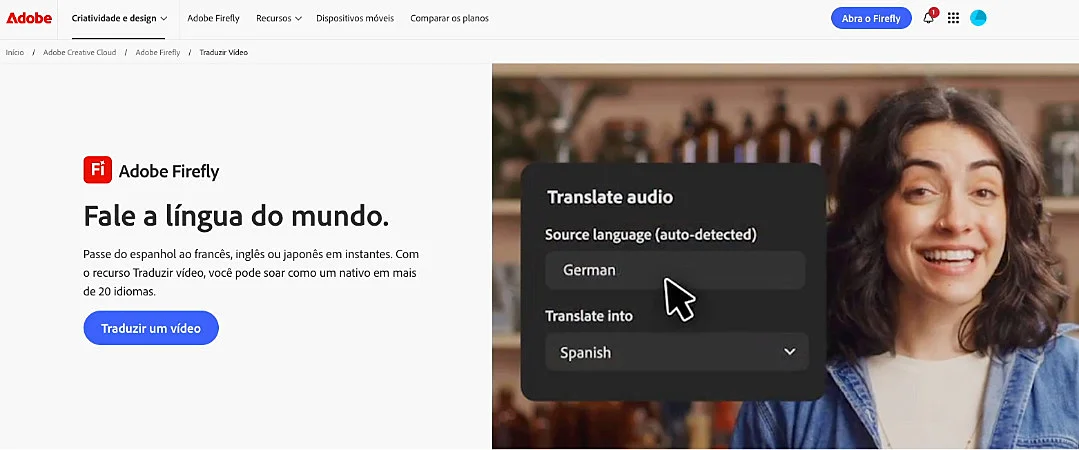Click the Traduzir Vídeo breadcrumb text
This screenshot has width=1079, height=450.
(x=224, y=52)
